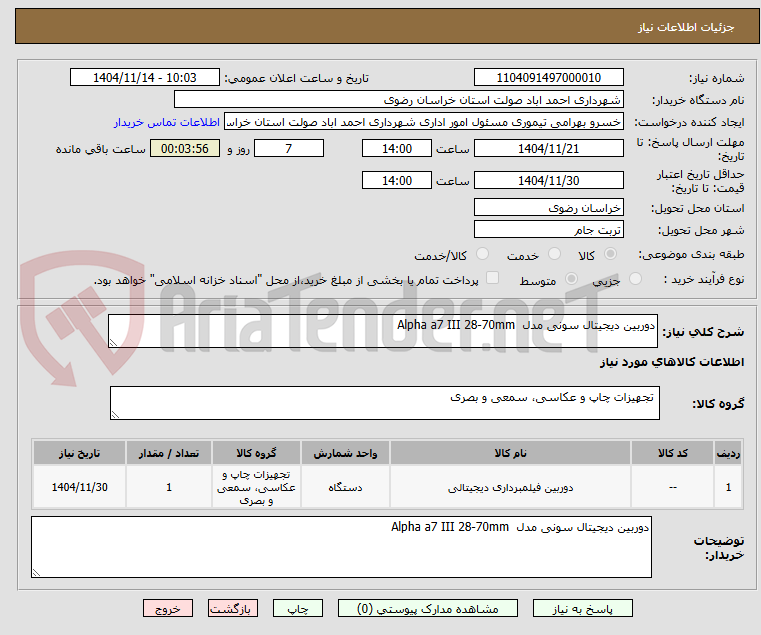Open اطلاعات تماس خریدار link
Image resolution: width=761 pixels, height=635 pixels.
pos(167,122)
